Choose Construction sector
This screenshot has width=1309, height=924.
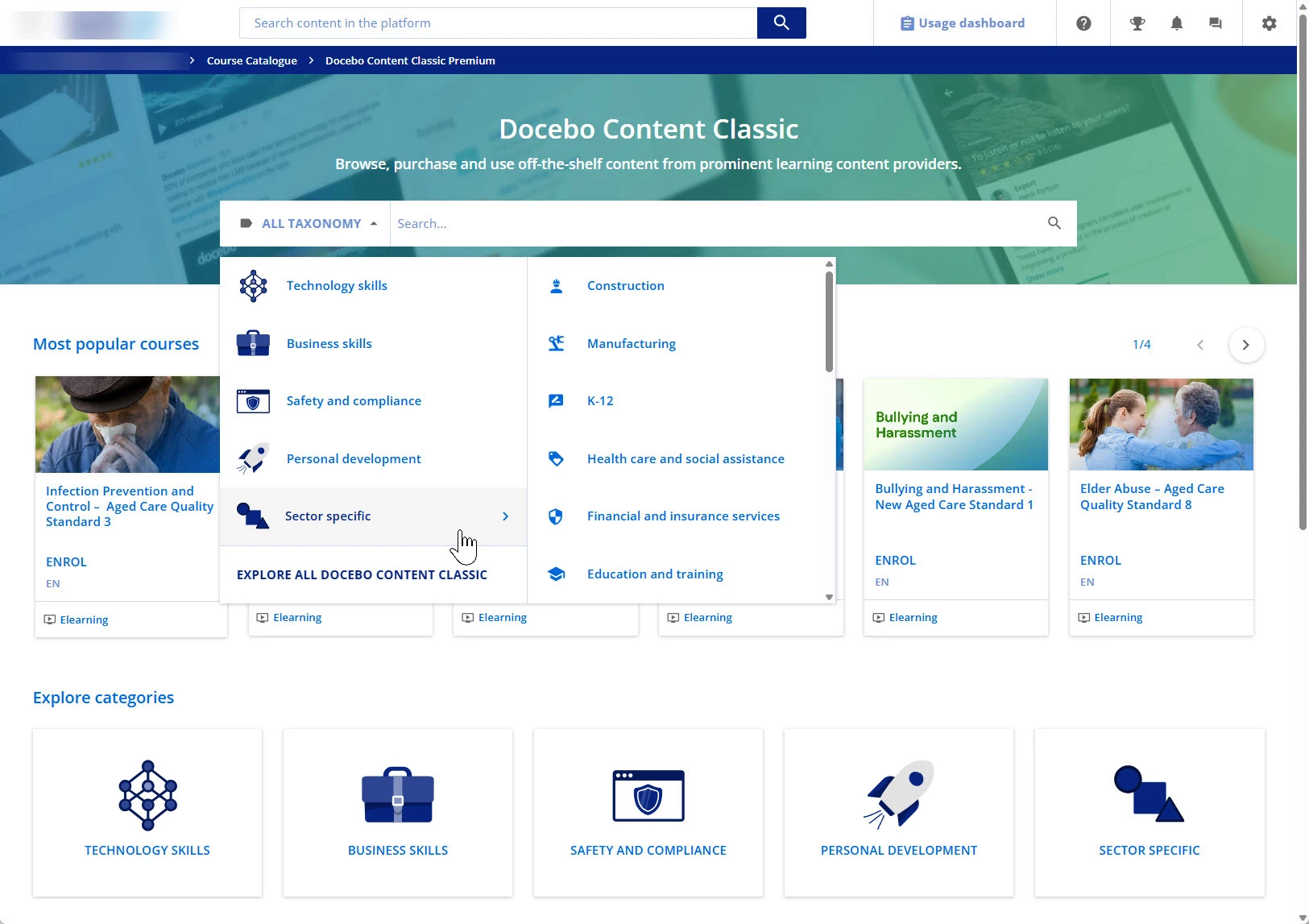click(x=626, y=286)
